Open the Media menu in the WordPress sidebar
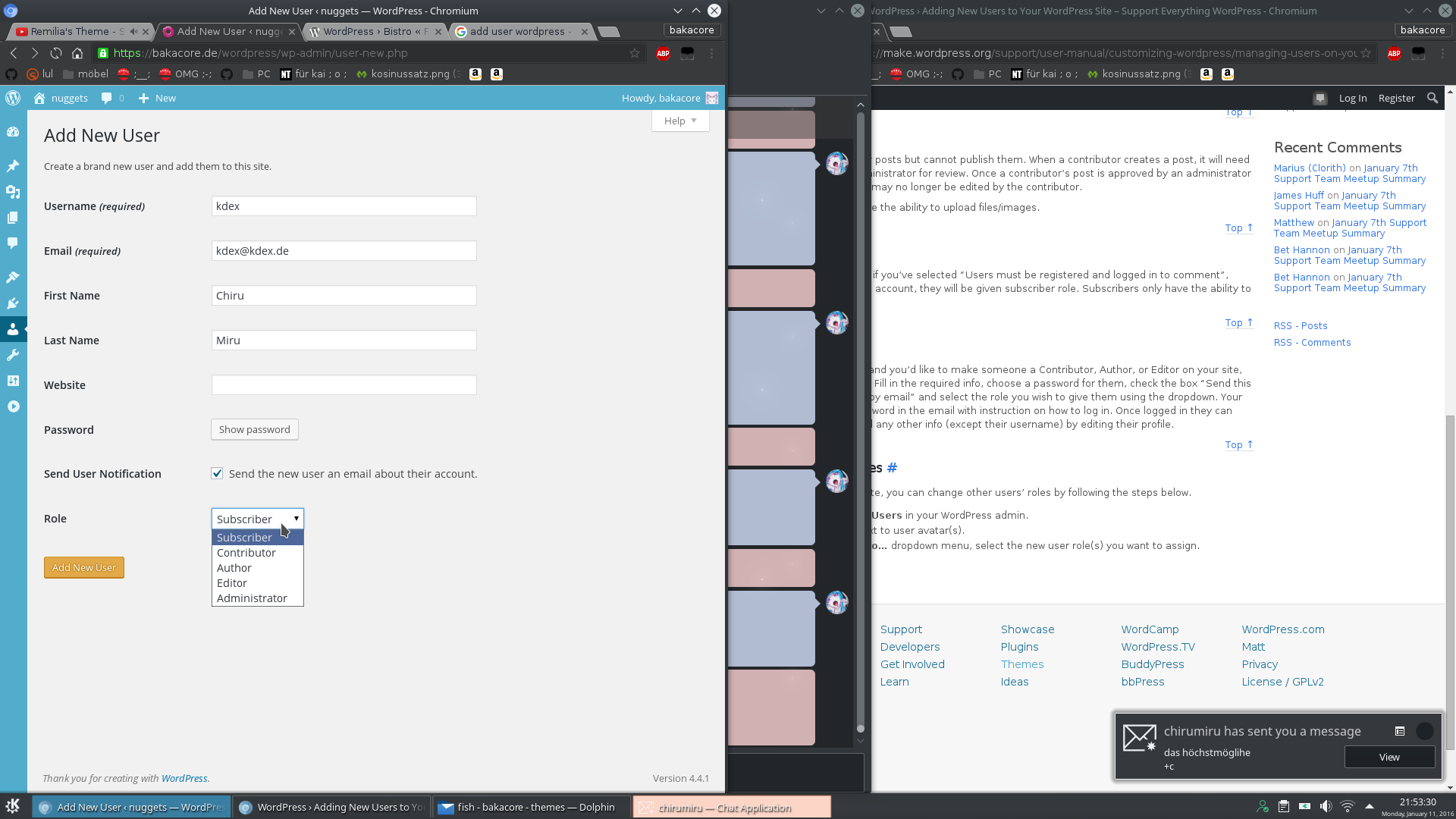This screenshot has height=819, width=1456. point(13,192)
